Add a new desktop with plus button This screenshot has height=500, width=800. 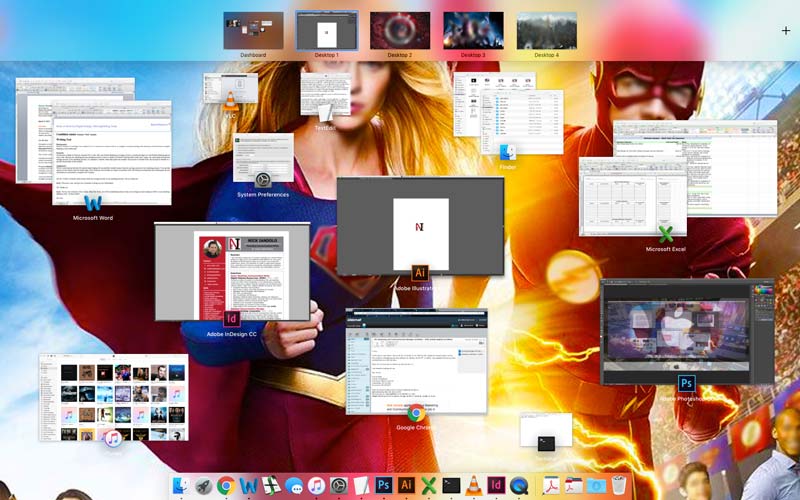tap(785, 31)
